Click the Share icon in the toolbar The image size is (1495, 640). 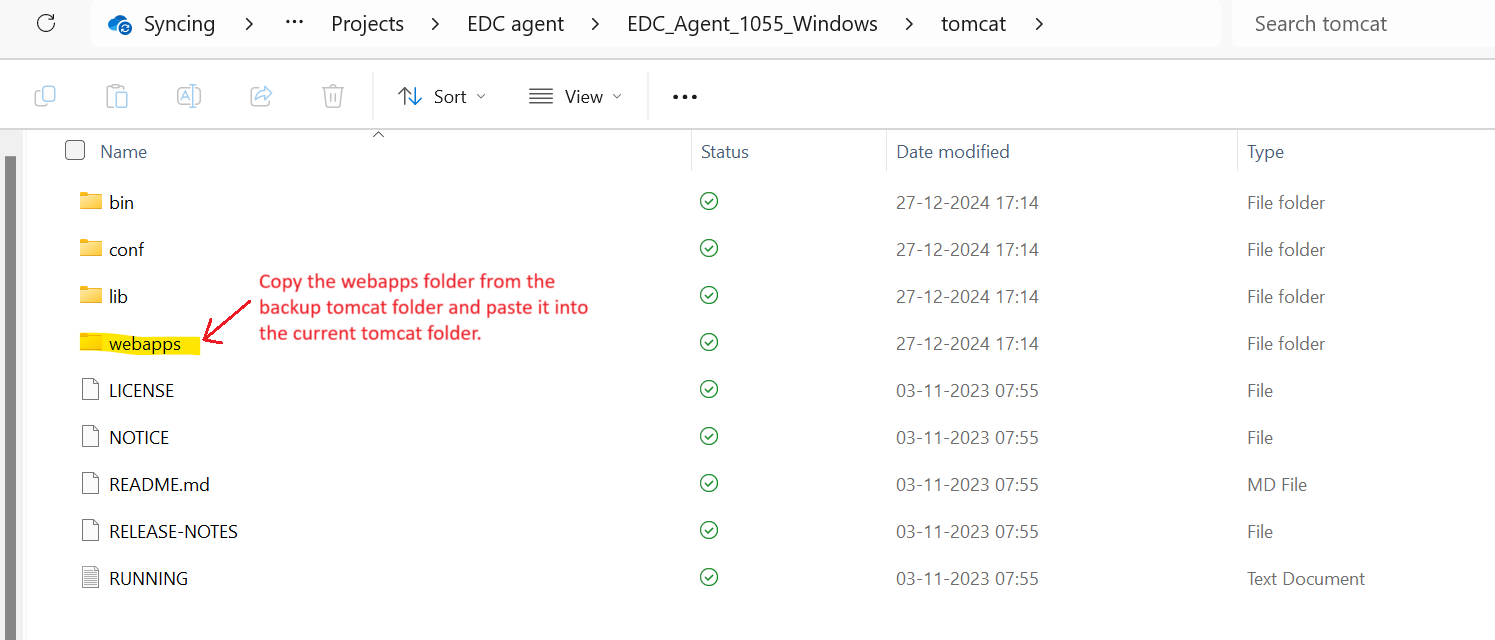point(261,96)
